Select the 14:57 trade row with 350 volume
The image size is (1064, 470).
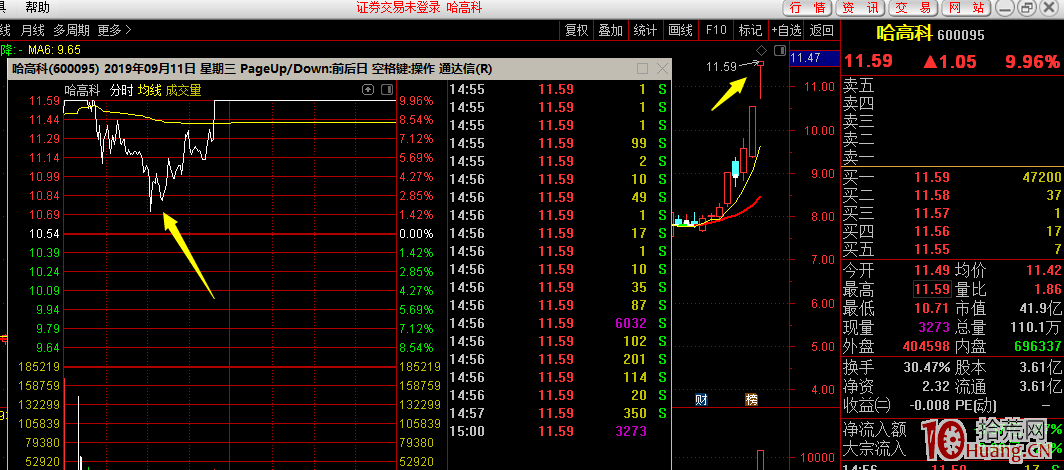(559, 413)
